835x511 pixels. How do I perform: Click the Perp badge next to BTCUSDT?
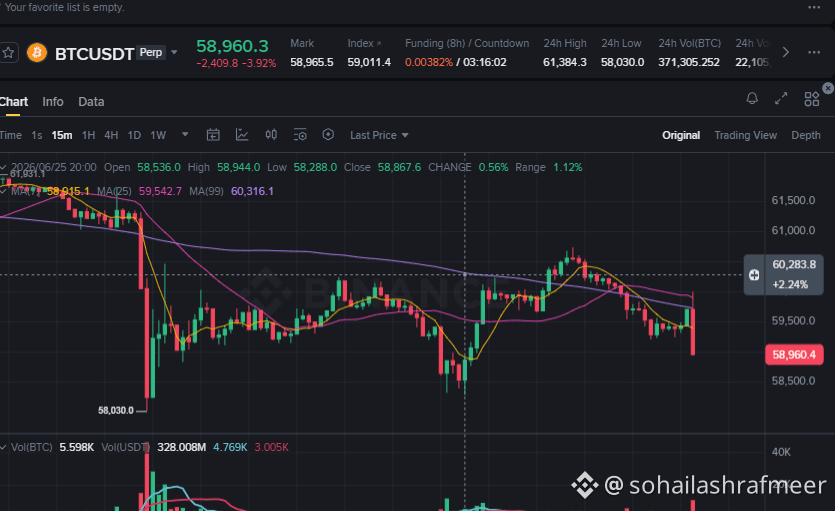click(151, 52)
